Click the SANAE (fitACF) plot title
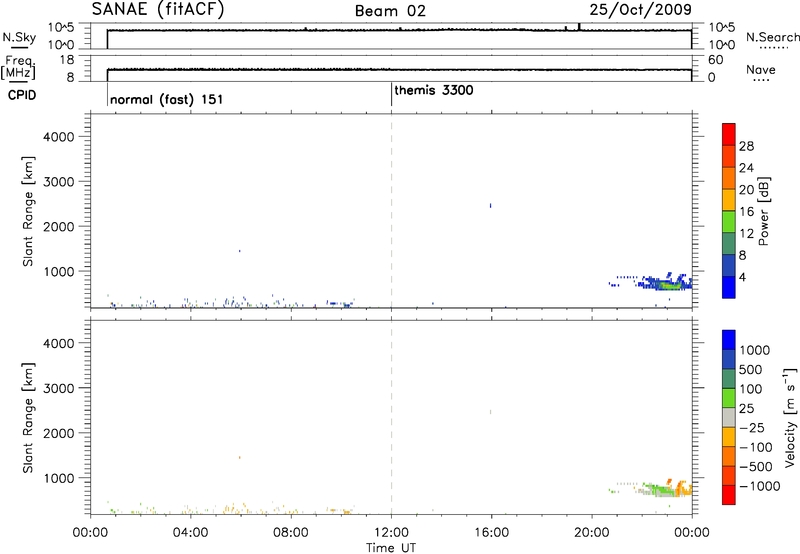The height and width of the screenshot is (554, 800). [158, 9]
